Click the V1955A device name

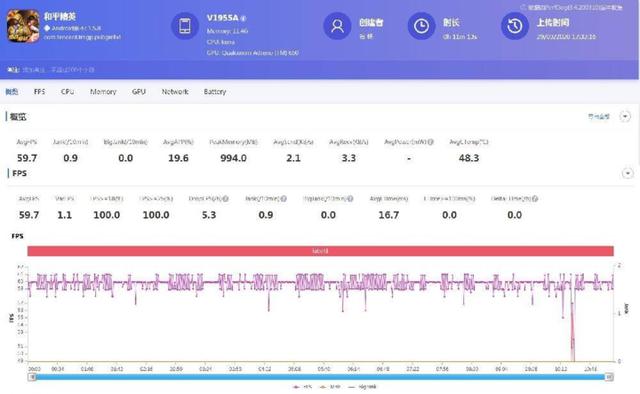(x=222, y=18)
